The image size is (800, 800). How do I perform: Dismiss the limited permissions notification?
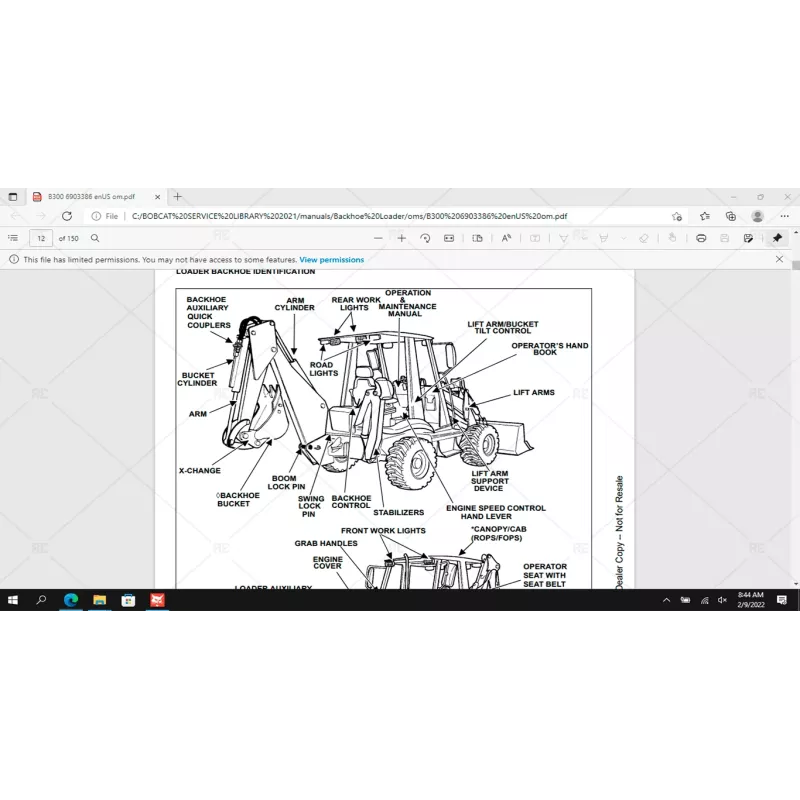point(779,259)
